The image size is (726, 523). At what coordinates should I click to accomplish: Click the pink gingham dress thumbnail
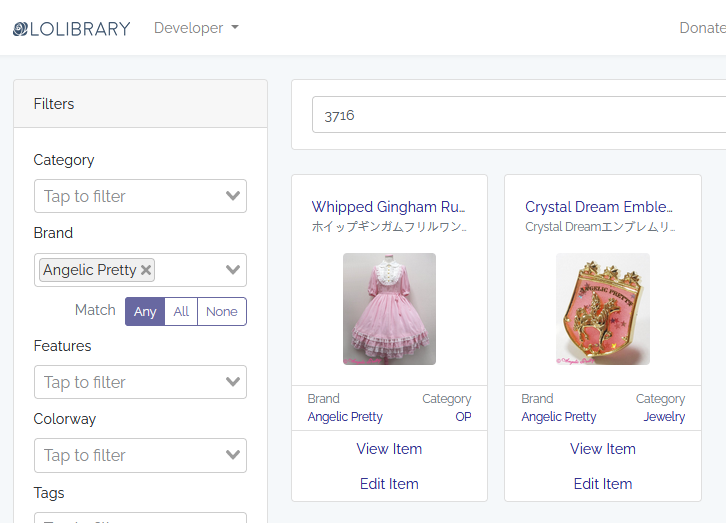point(389,309)
